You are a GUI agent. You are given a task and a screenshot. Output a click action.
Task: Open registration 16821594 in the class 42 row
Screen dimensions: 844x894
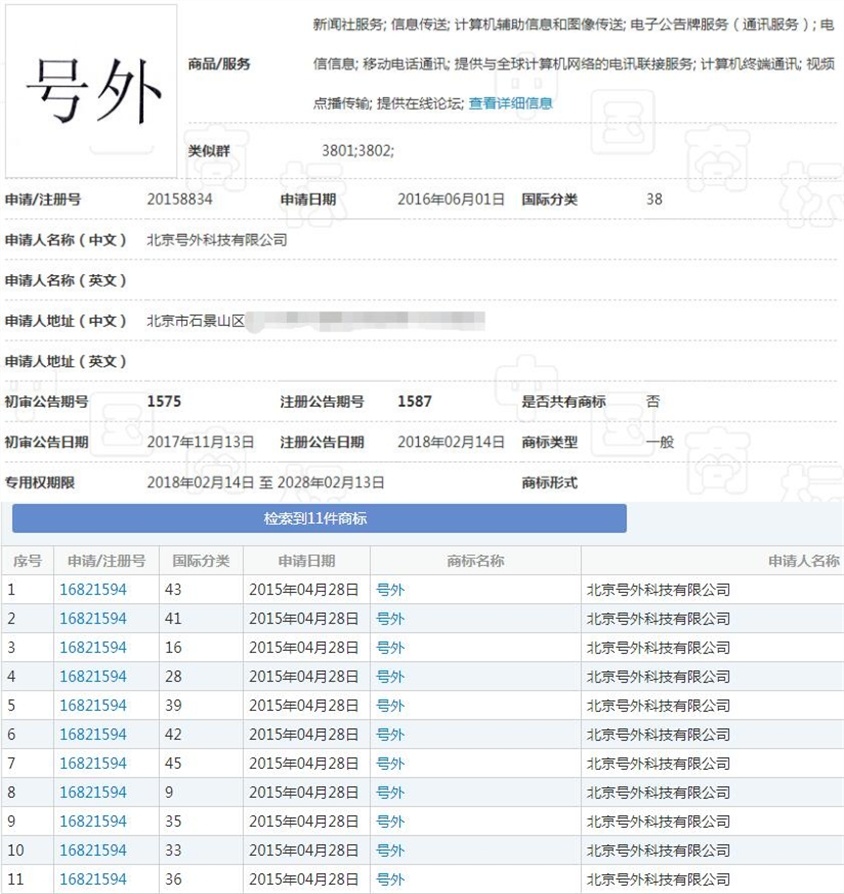click(92, 734)
